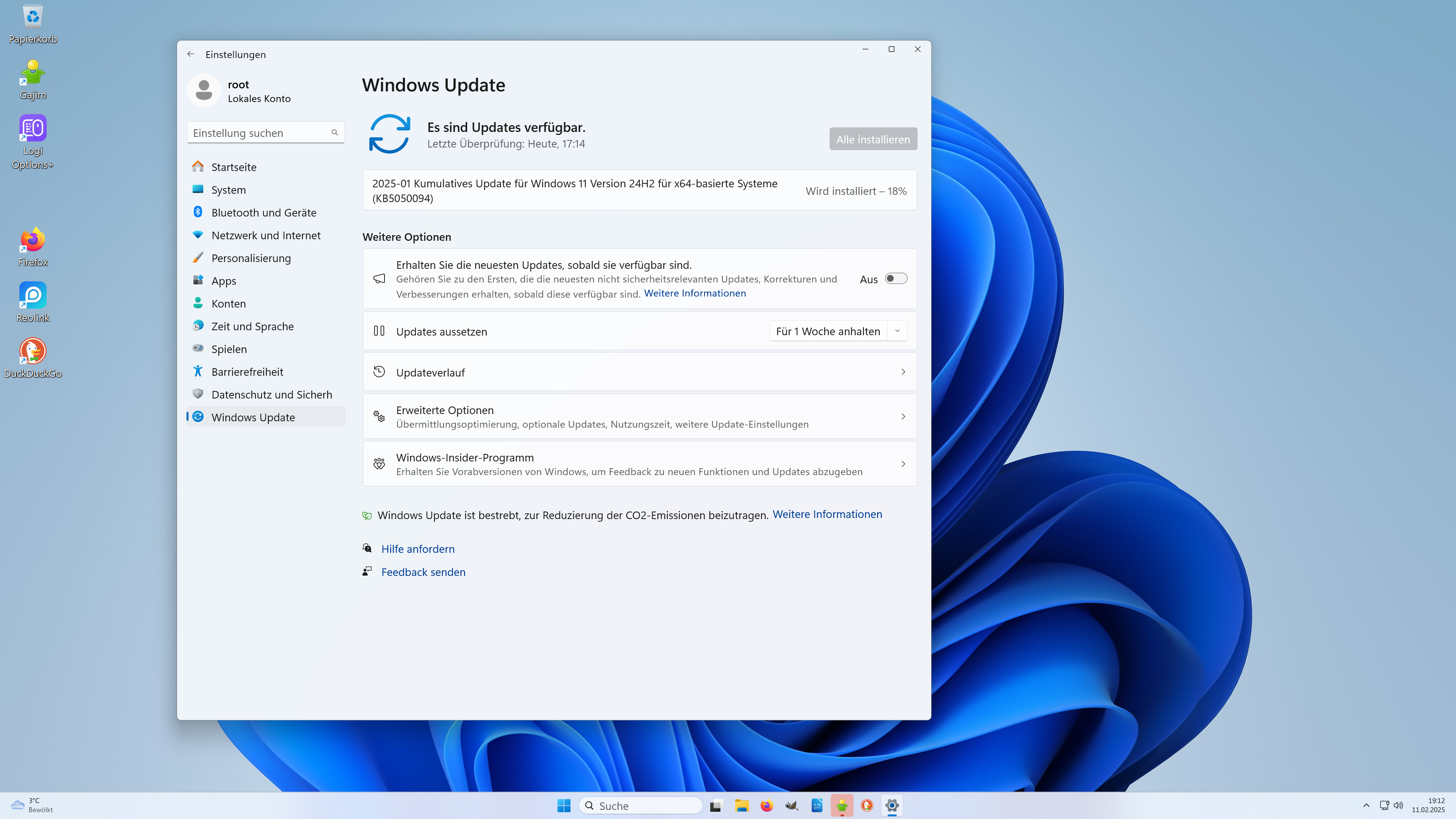Click the back arrow in Einstellungen
This screenshot has height=819, width=1456.
pyautogui.click(x=190, y=54)
